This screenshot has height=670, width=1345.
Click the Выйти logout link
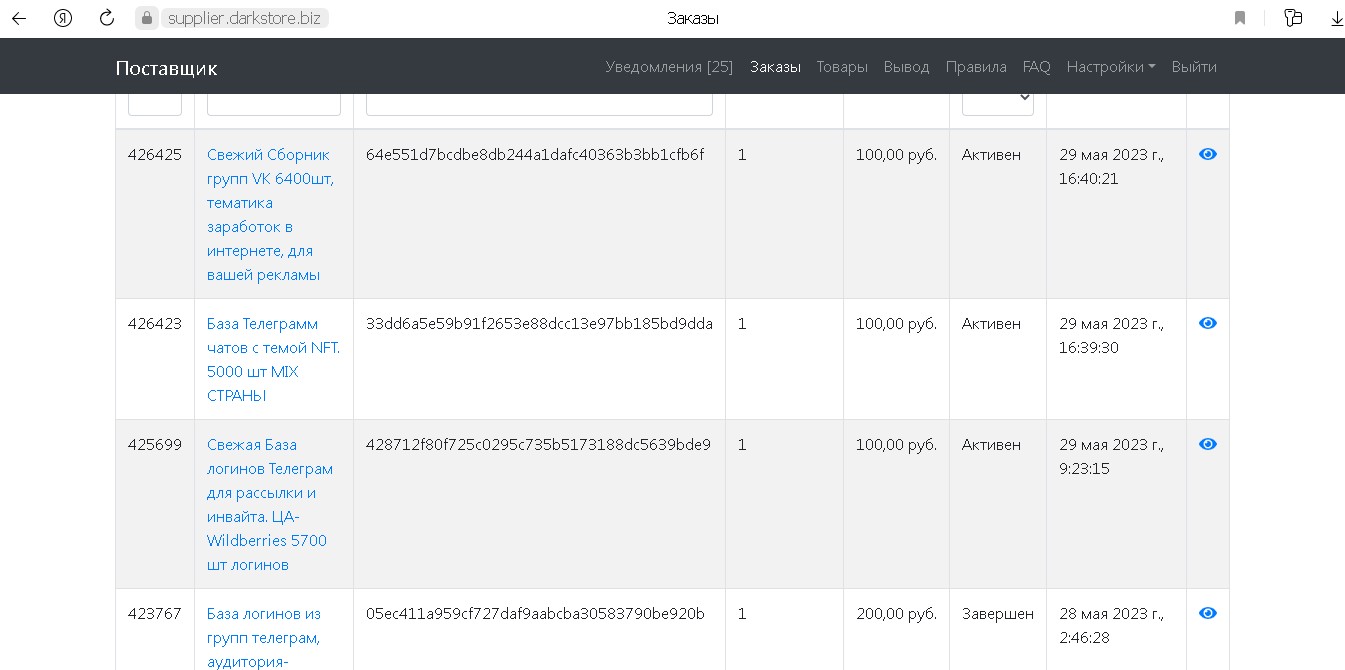click(x=1194, y=67)
